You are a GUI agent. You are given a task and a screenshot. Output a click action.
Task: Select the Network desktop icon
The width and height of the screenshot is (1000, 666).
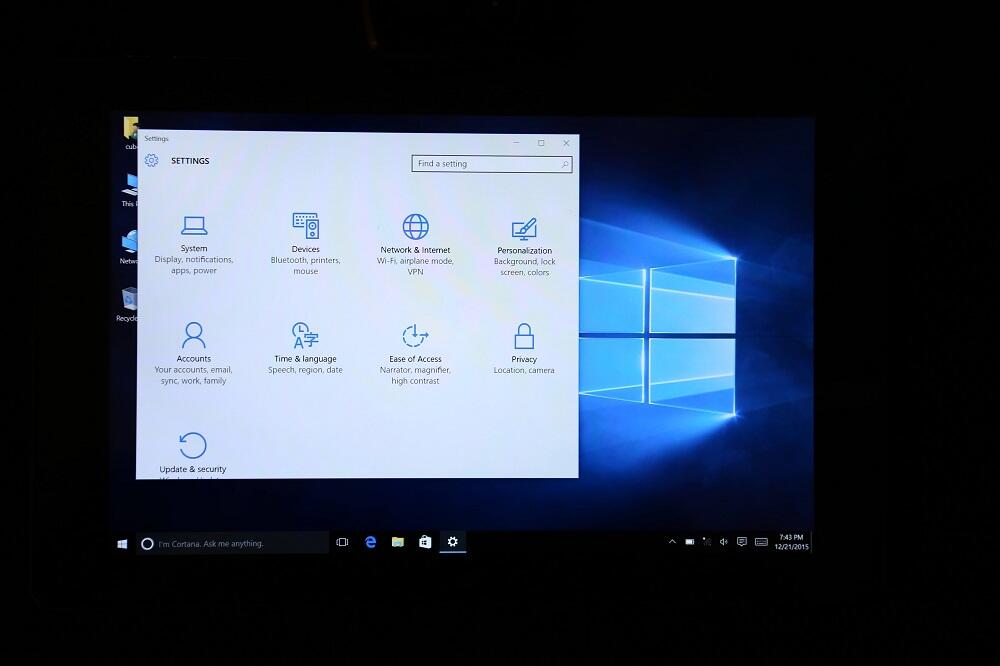pyautogui.click(x=129, y=248)
